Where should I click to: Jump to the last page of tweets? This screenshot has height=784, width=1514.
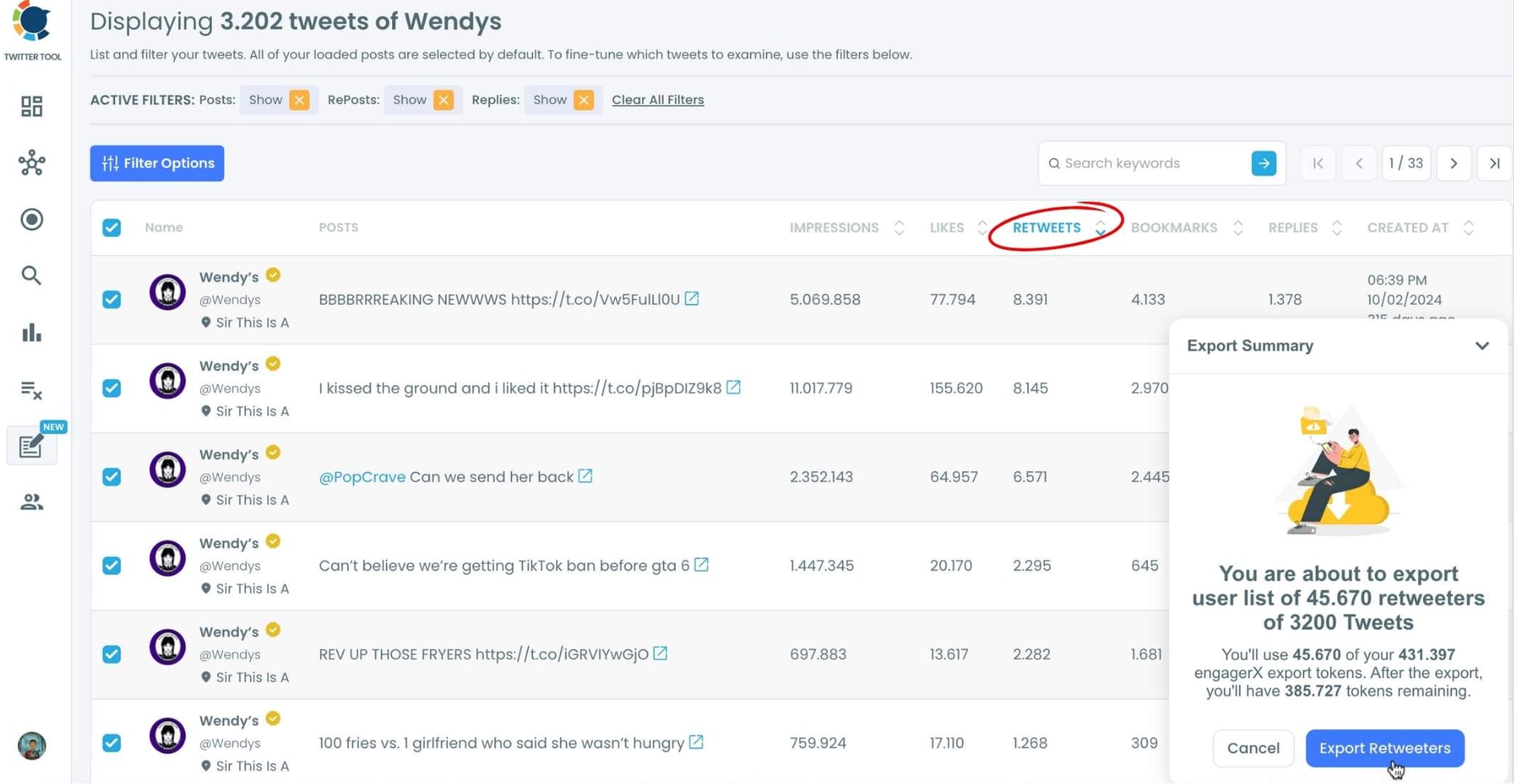[1494, 163]
